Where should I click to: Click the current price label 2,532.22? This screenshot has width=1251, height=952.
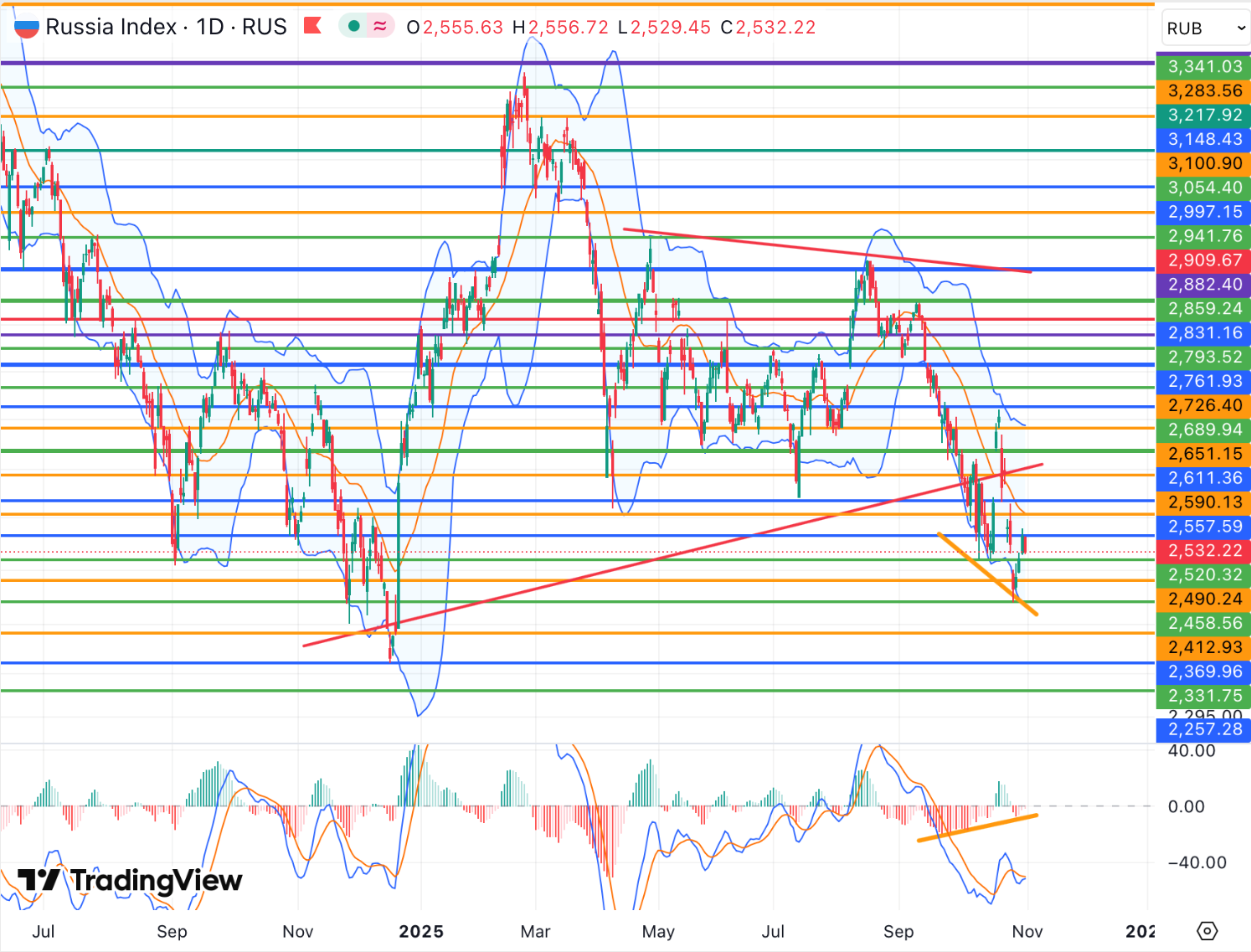[x=1203, y=551]
